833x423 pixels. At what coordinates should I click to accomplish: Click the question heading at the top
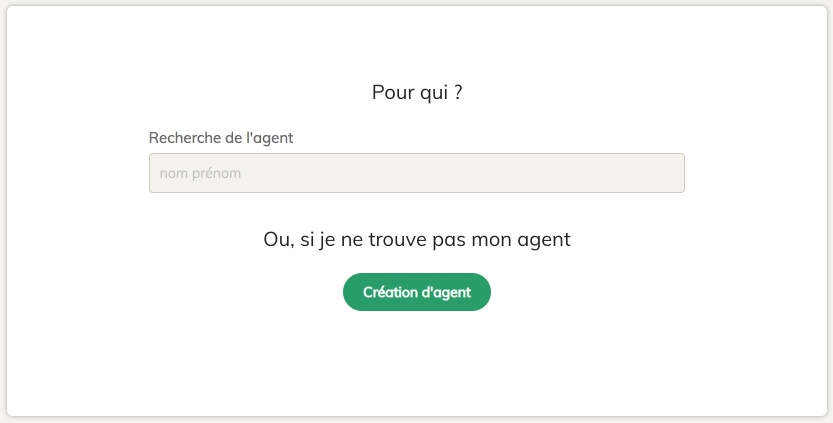pos(416,93)
